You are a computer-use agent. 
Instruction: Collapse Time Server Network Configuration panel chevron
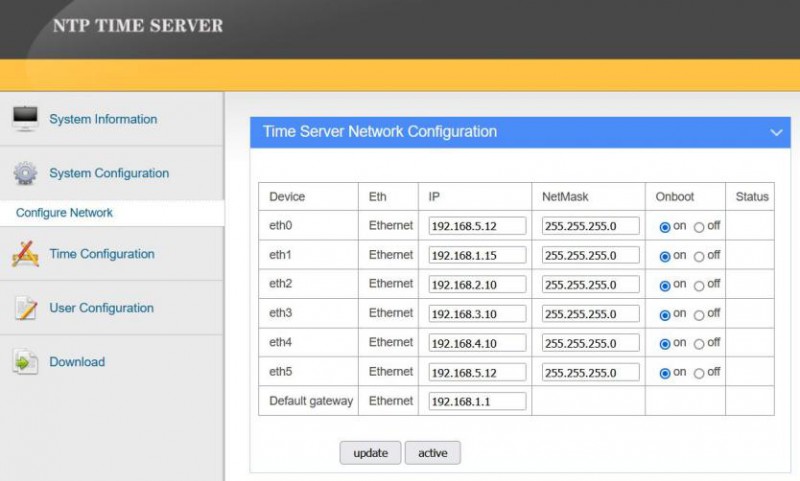776,133
